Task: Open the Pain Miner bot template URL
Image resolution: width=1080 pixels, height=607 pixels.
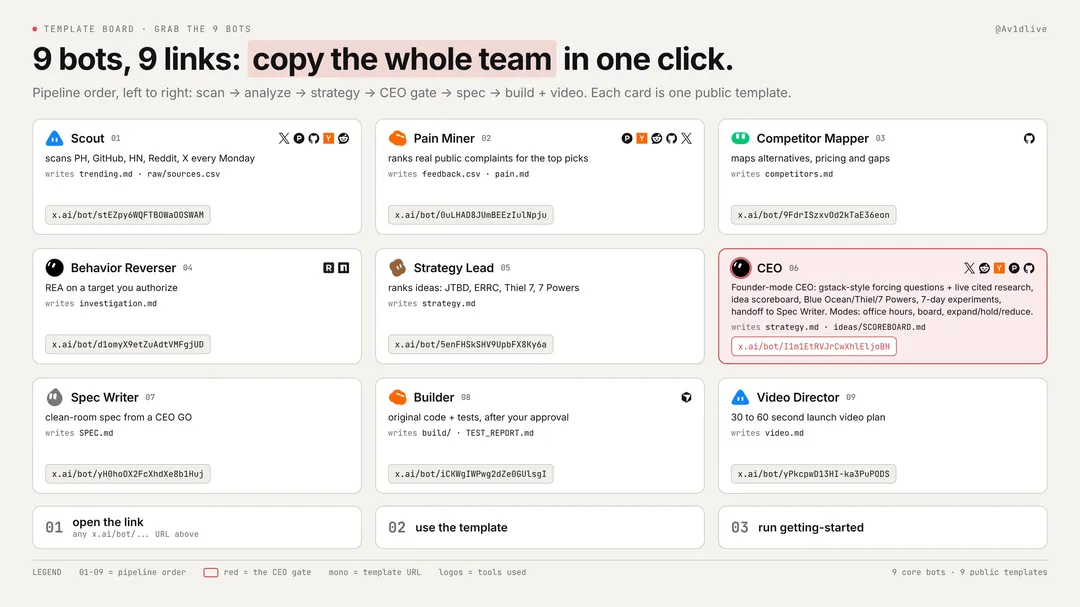Action: tap(470, 215)
